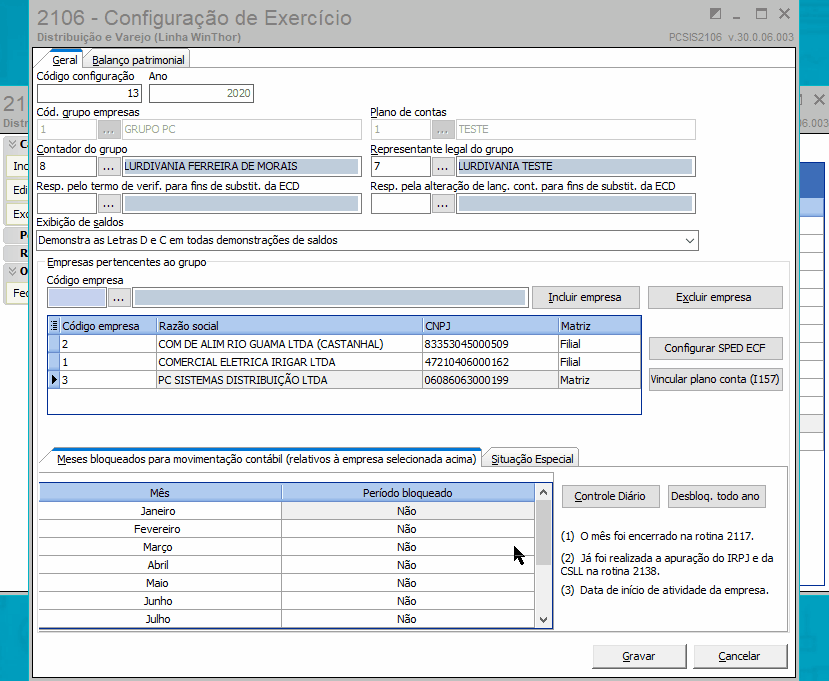Open lookup for Resp. pelo termo de verif.
Viewport: 829px width, 681px height.
tap(108, 204)
